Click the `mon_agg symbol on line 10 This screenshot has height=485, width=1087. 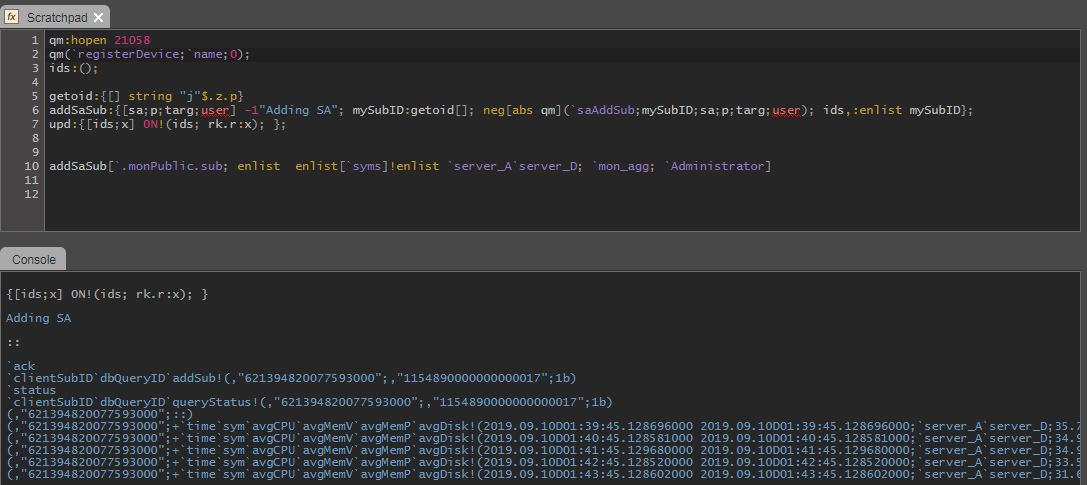[x=619, y=166]
